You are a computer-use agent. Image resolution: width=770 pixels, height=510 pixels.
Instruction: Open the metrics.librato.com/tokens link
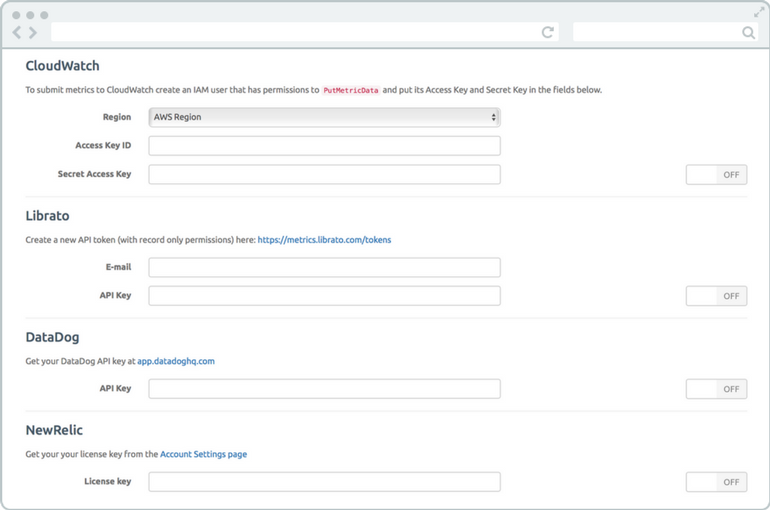click(324, 240)
